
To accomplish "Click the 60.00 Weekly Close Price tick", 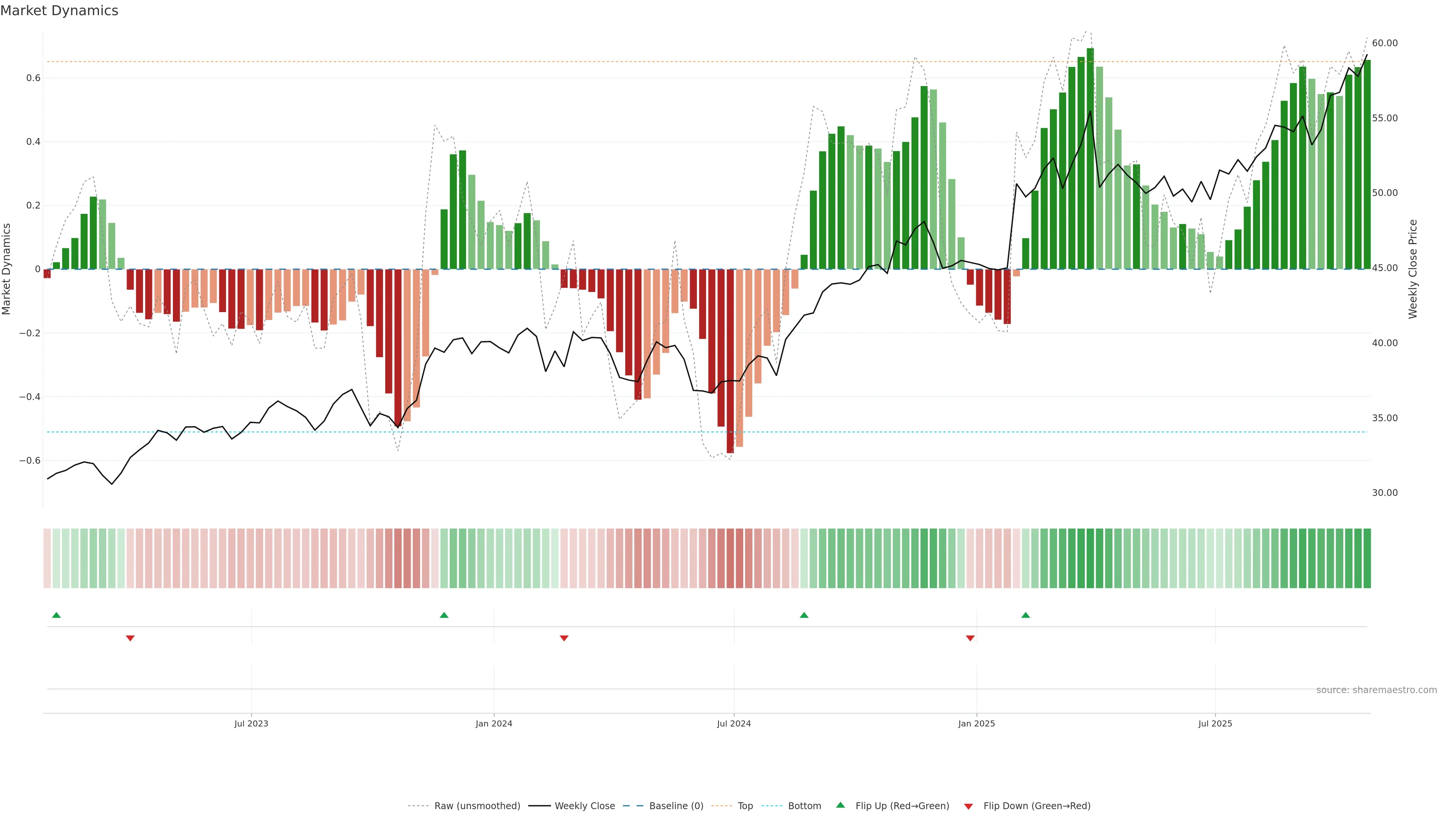I will (1384, 43).
